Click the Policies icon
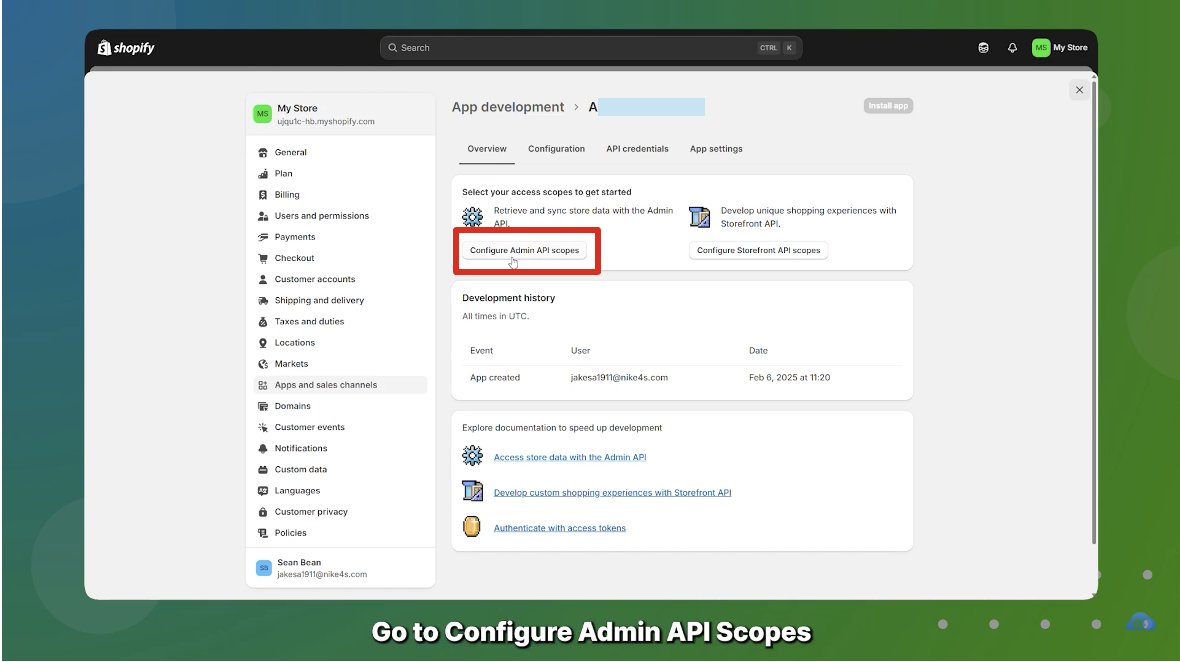1180x662 pixels. tap(263, 533)
